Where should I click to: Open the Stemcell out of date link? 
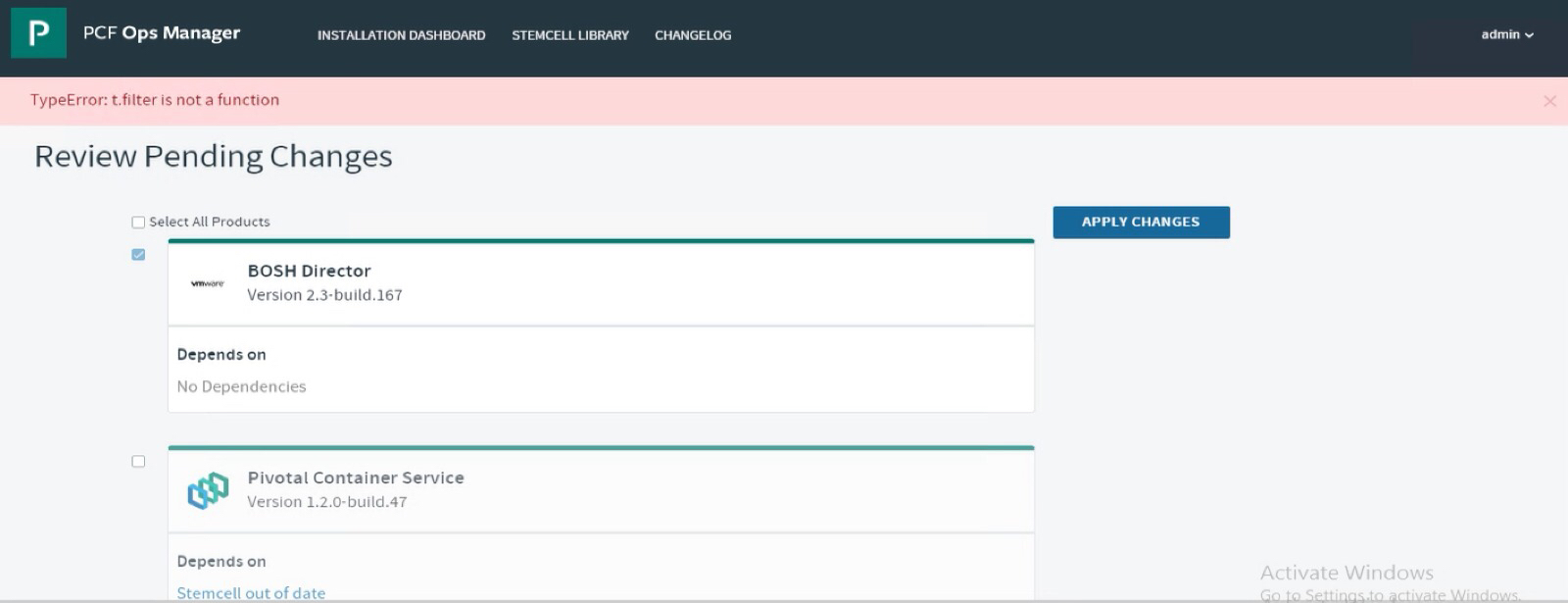(251, 593)
